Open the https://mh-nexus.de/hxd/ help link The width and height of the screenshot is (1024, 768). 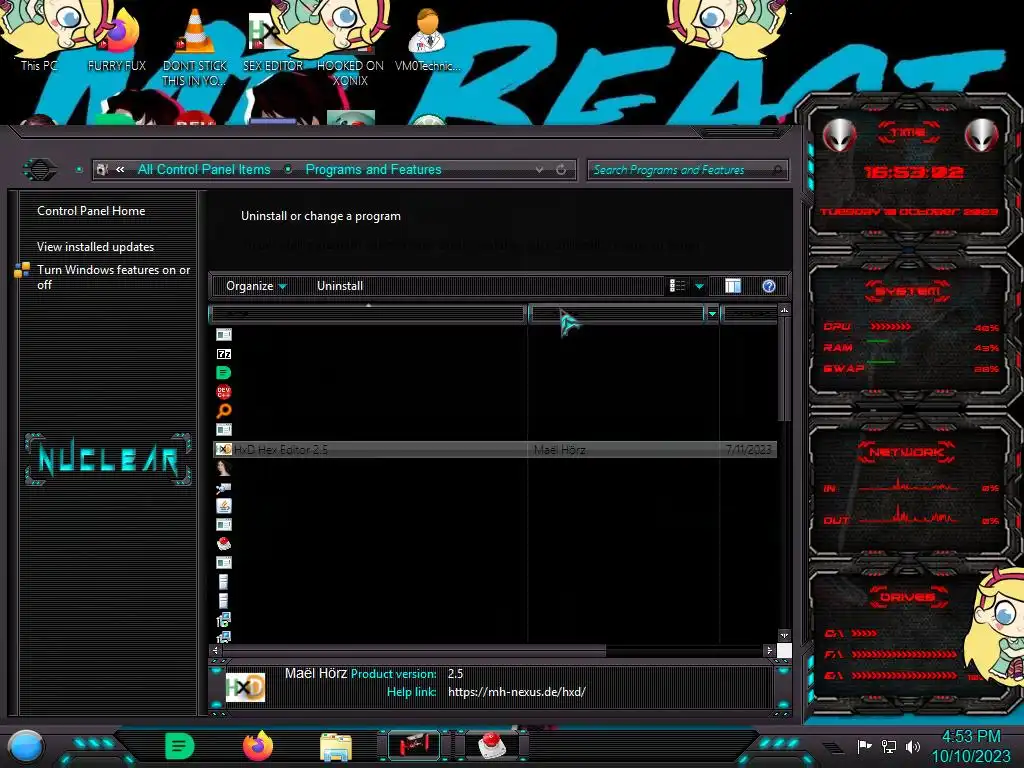pos(517,692)
